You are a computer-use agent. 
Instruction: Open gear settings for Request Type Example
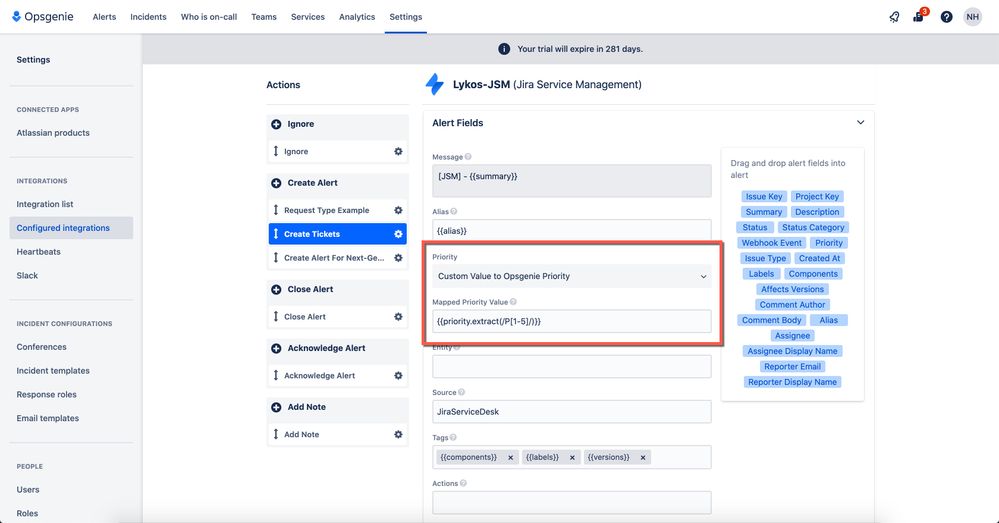coord(398,210)
